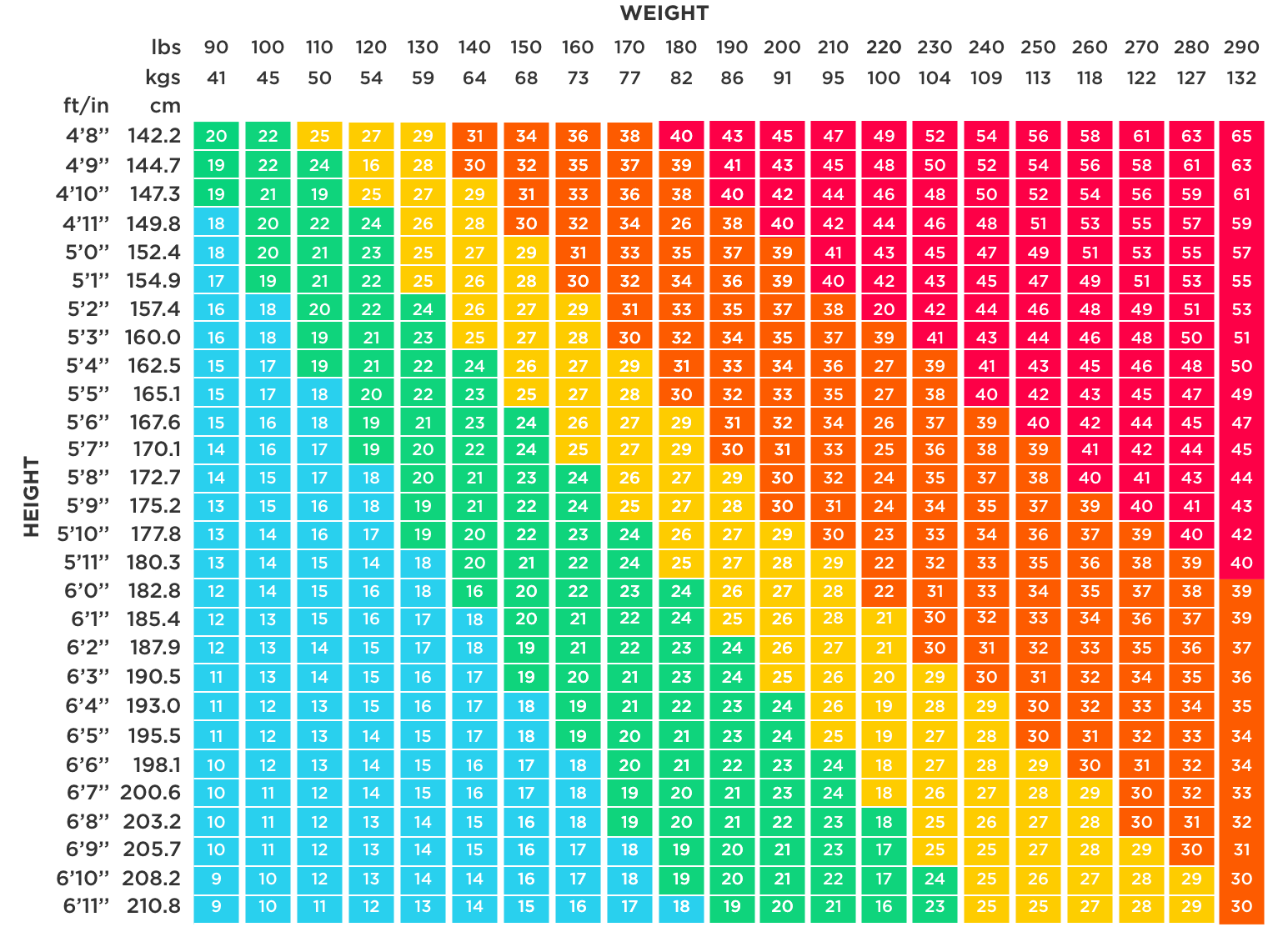
Task: Click the 160.0 cm height value
Action: pyautogui.click(x=153, y=337)
